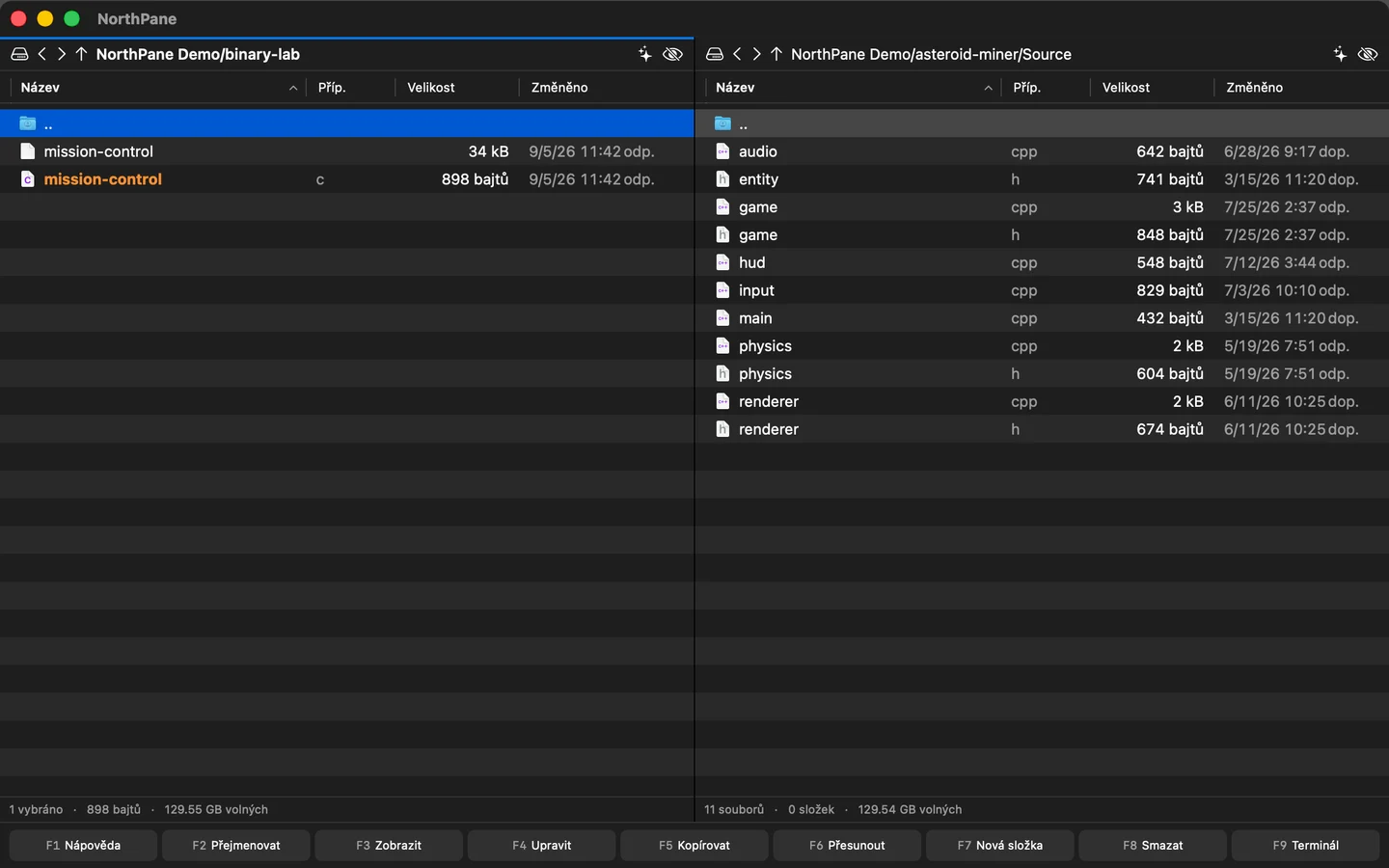Click the Název sort arrow in Source pane
Viewport: 1389px width, 868px height.
[988, 88]
